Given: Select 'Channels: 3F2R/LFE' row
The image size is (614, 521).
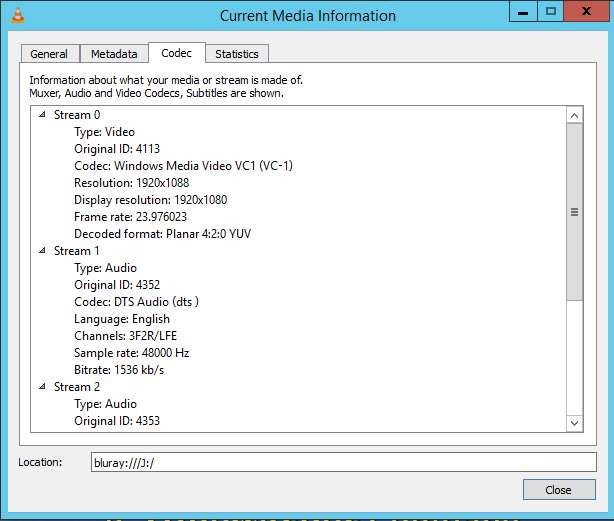Looking at the screenshot, I should click(125, 336).
